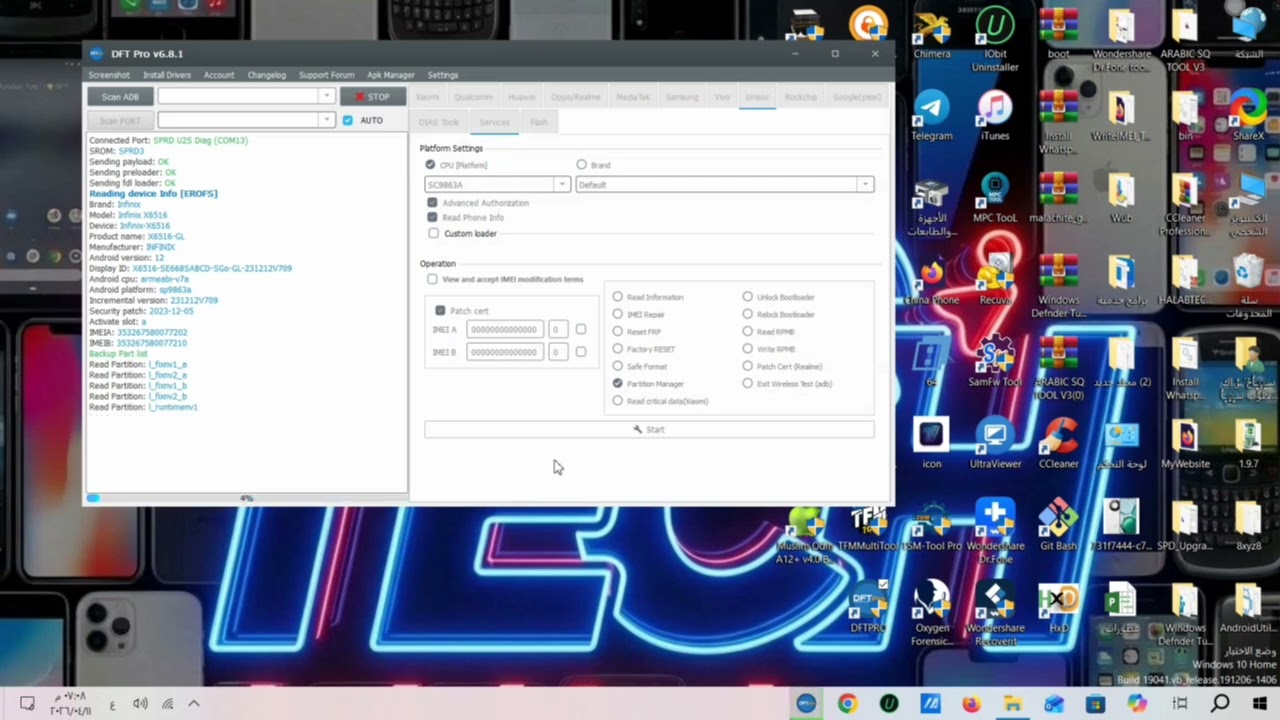
Task: Open the Apk Manager menu
Action: 391,75
